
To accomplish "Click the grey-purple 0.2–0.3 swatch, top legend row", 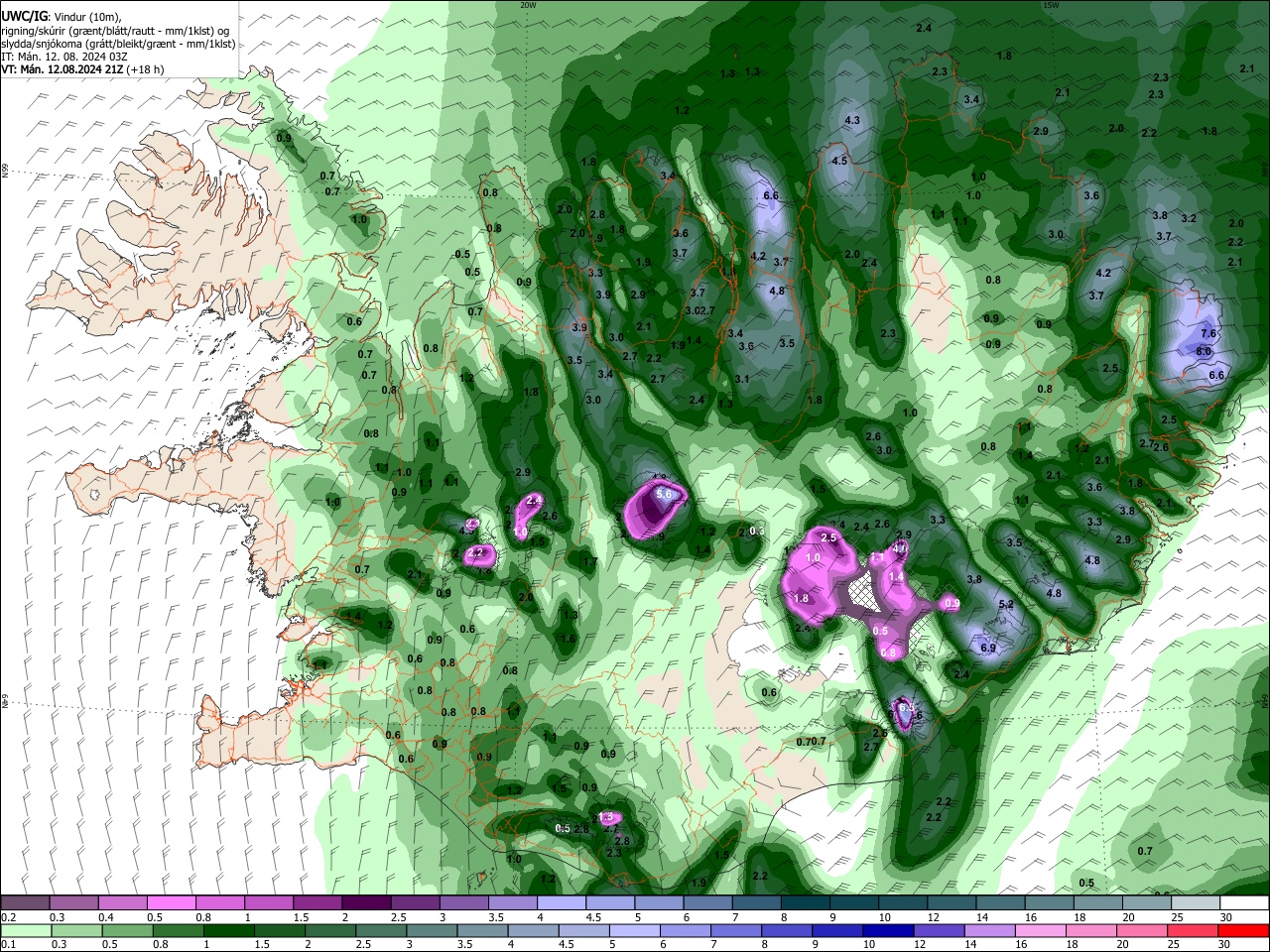I will 25,903.
